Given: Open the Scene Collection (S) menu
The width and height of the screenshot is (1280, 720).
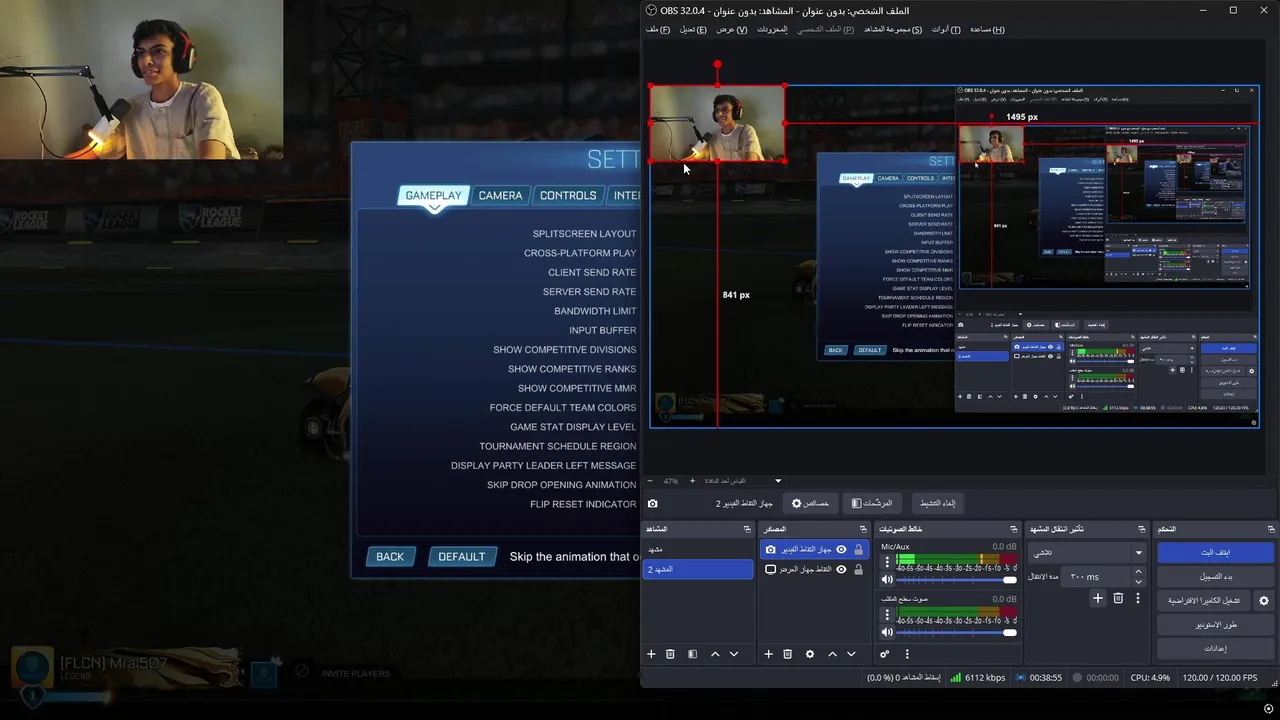Looking at the screenshot, I should coord(893,29).
